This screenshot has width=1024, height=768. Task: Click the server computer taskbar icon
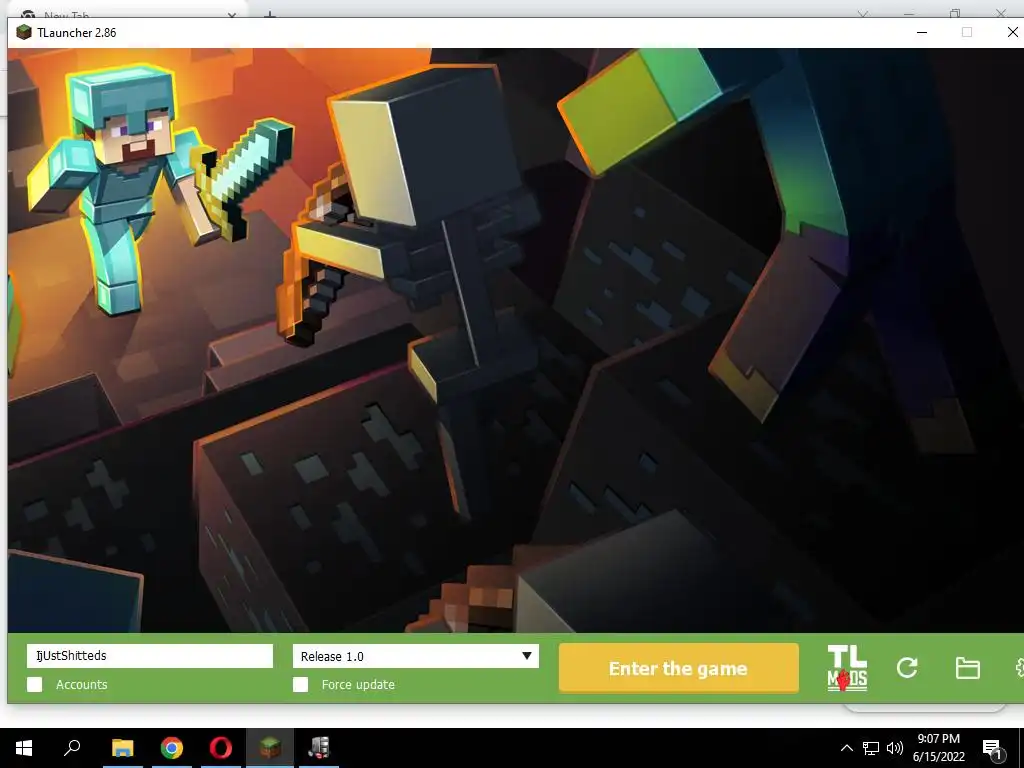[x=319, y=748]
